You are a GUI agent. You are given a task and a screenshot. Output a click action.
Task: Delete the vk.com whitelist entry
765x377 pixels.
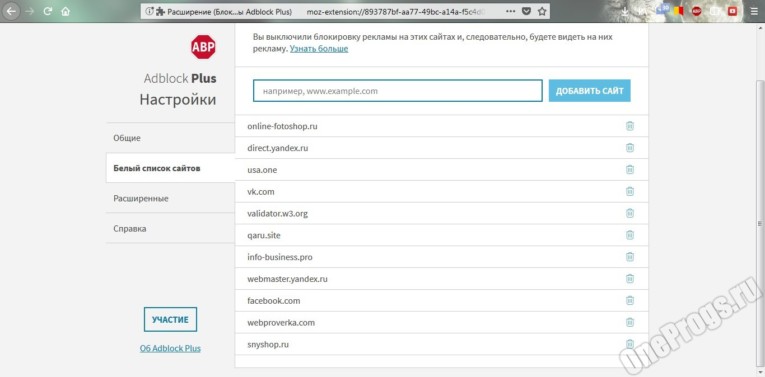click(x=630, y=192)
